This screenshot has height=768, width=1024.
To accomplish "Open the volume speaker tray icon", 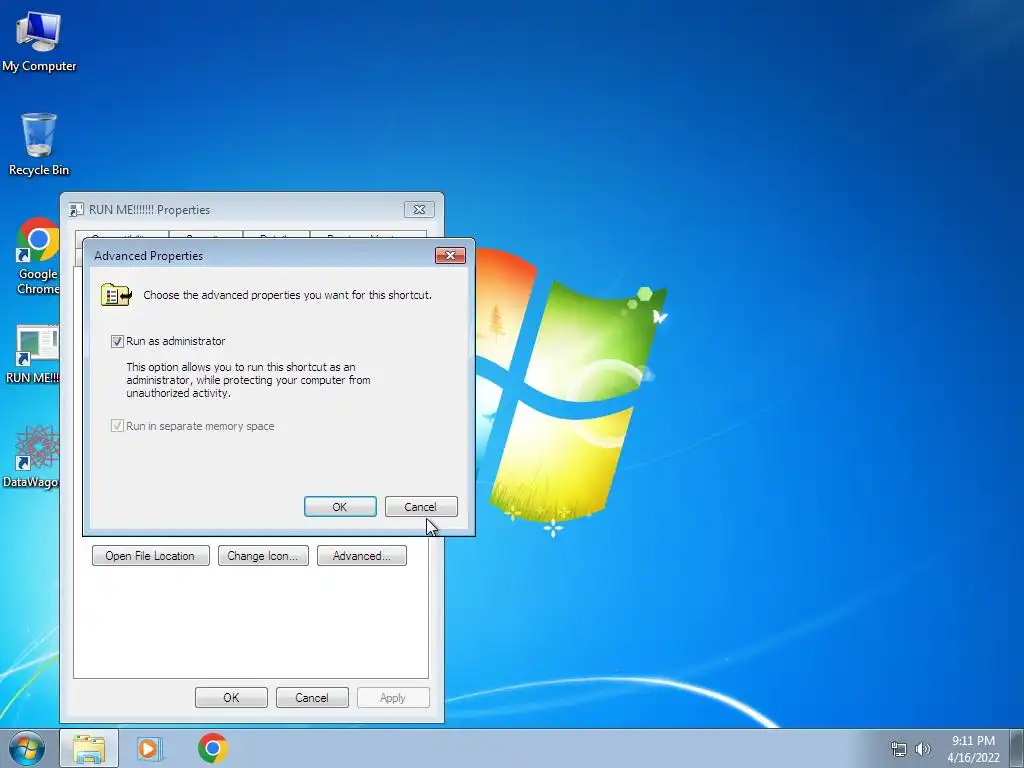I will click(x=923, y=749).
